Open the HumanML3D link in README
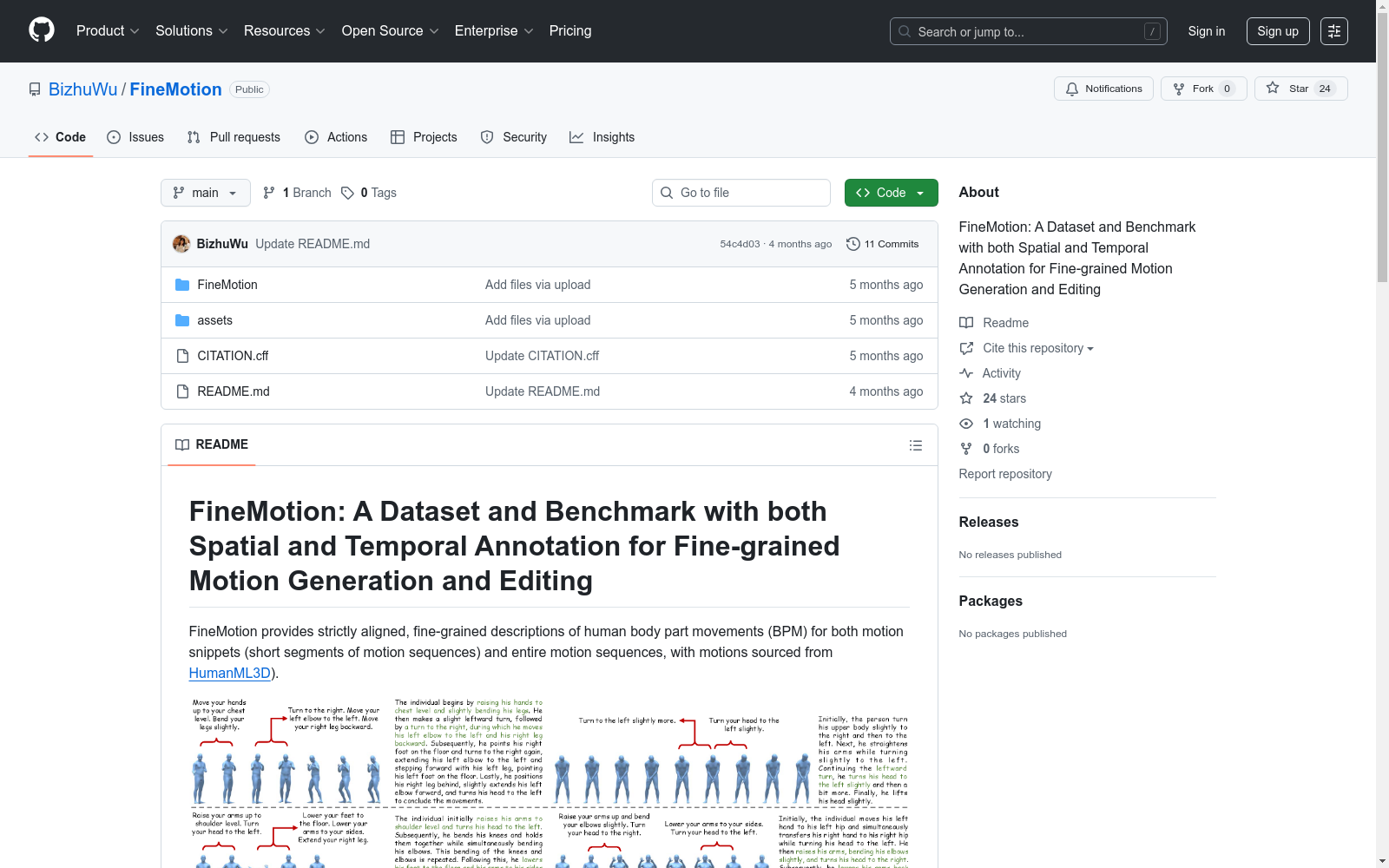The image size is (1389, 868). (230, 673)
